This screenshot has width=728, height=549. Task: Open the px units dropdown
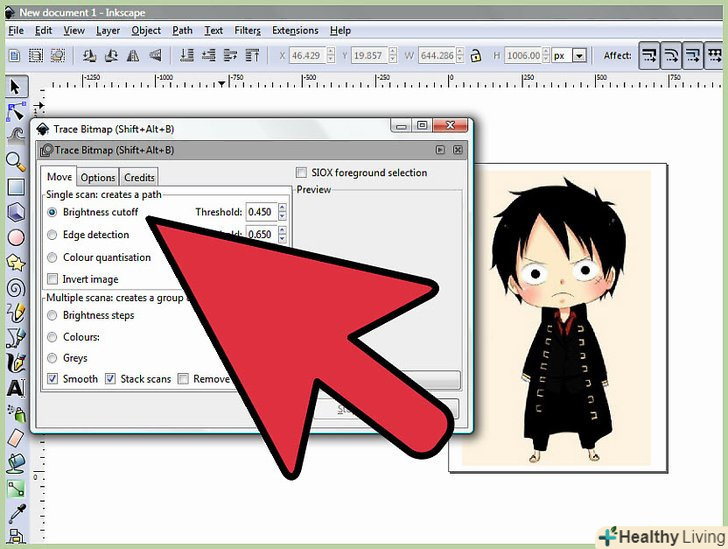coord(579,56)
